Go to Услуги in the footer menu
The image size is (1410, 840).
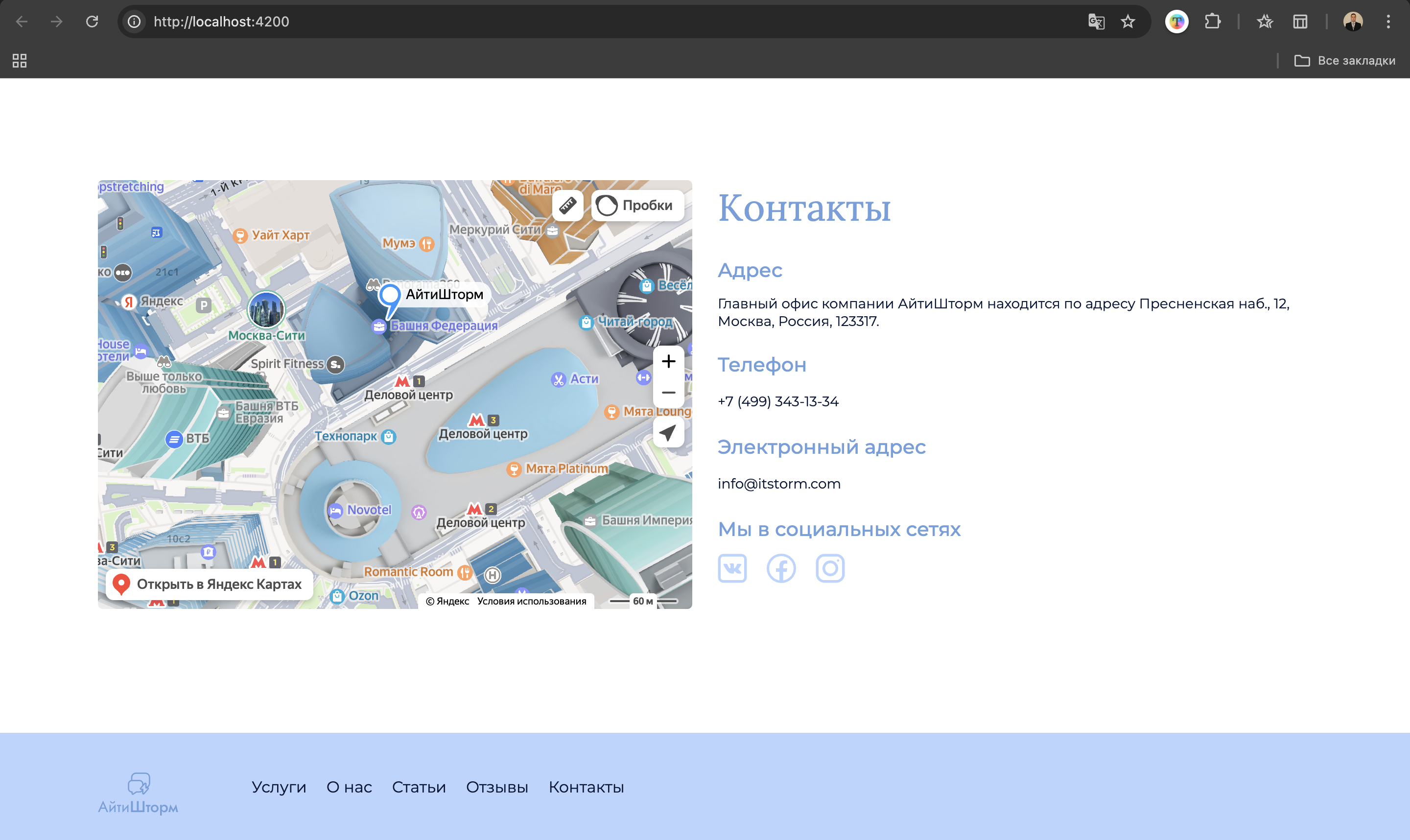click(279, 787)
